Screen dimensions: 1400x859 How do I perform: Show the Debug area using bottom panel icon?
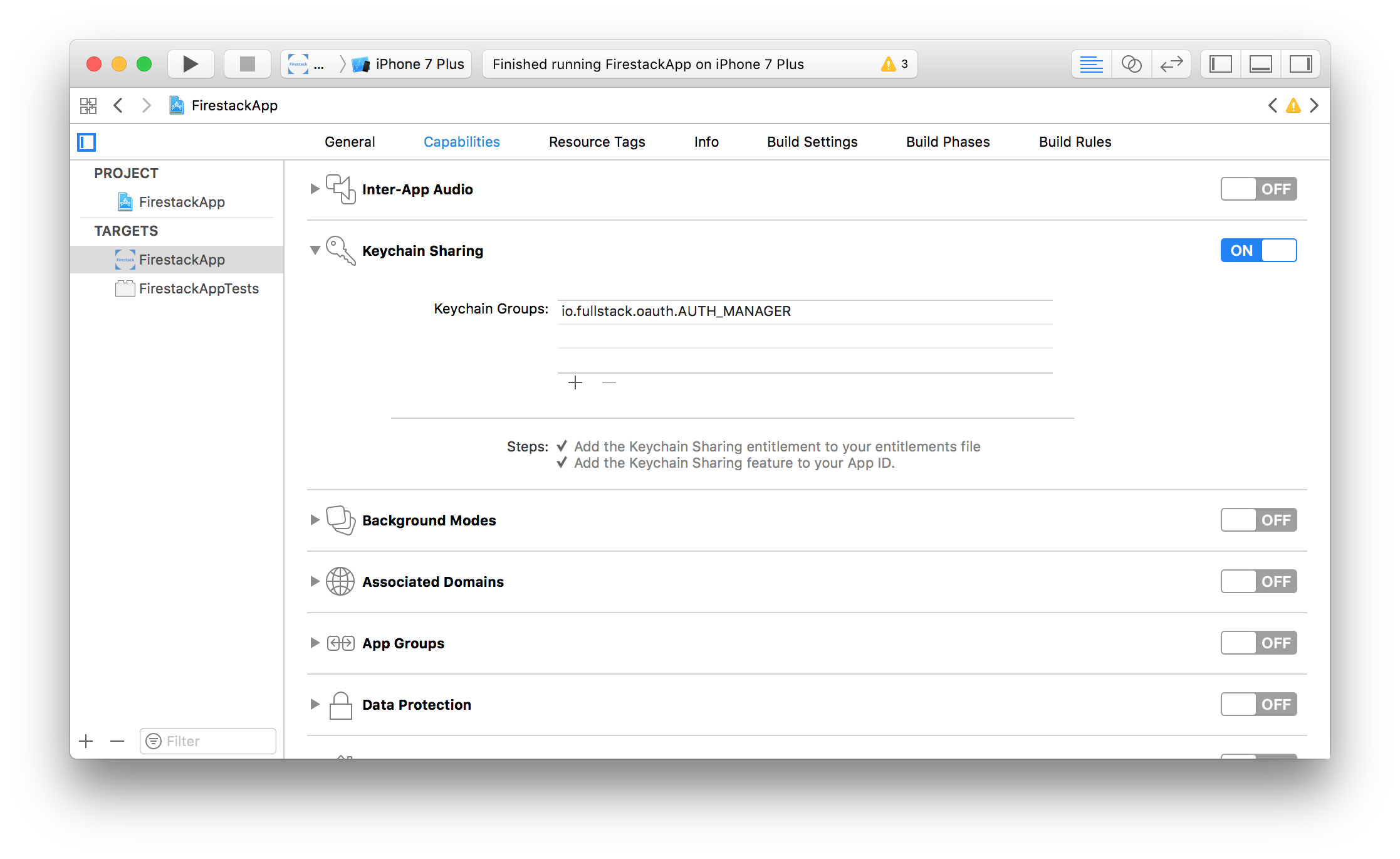(1260, 63)
